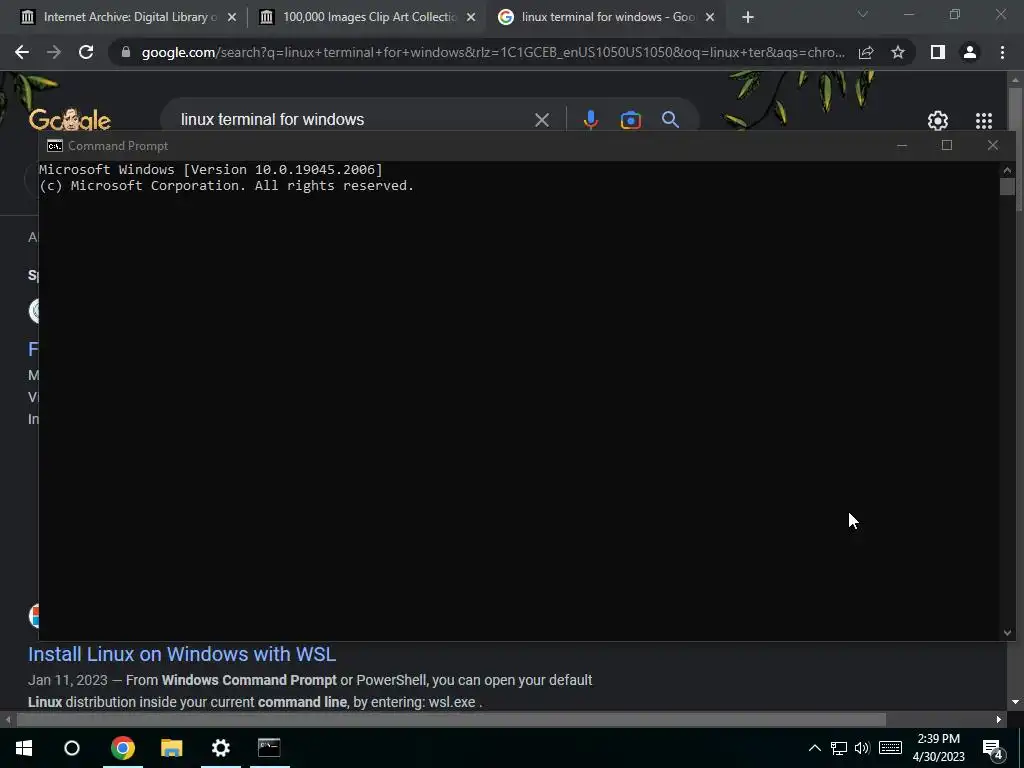Search by voice microphone icon
1024x768 pixels.
tap(590, 120)
